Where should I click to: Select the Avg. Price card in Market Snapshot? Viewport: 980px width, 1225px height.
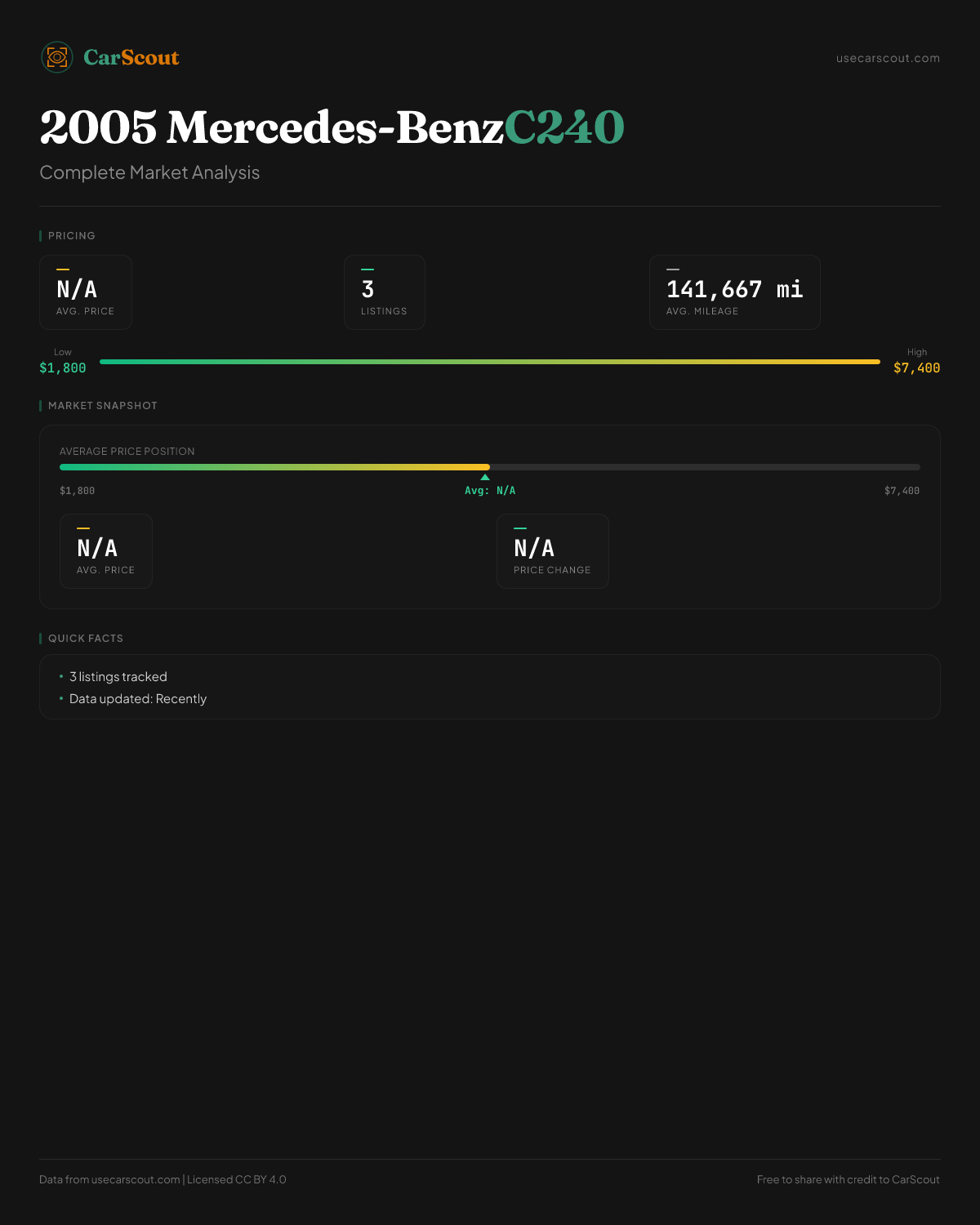click(106, 551)
